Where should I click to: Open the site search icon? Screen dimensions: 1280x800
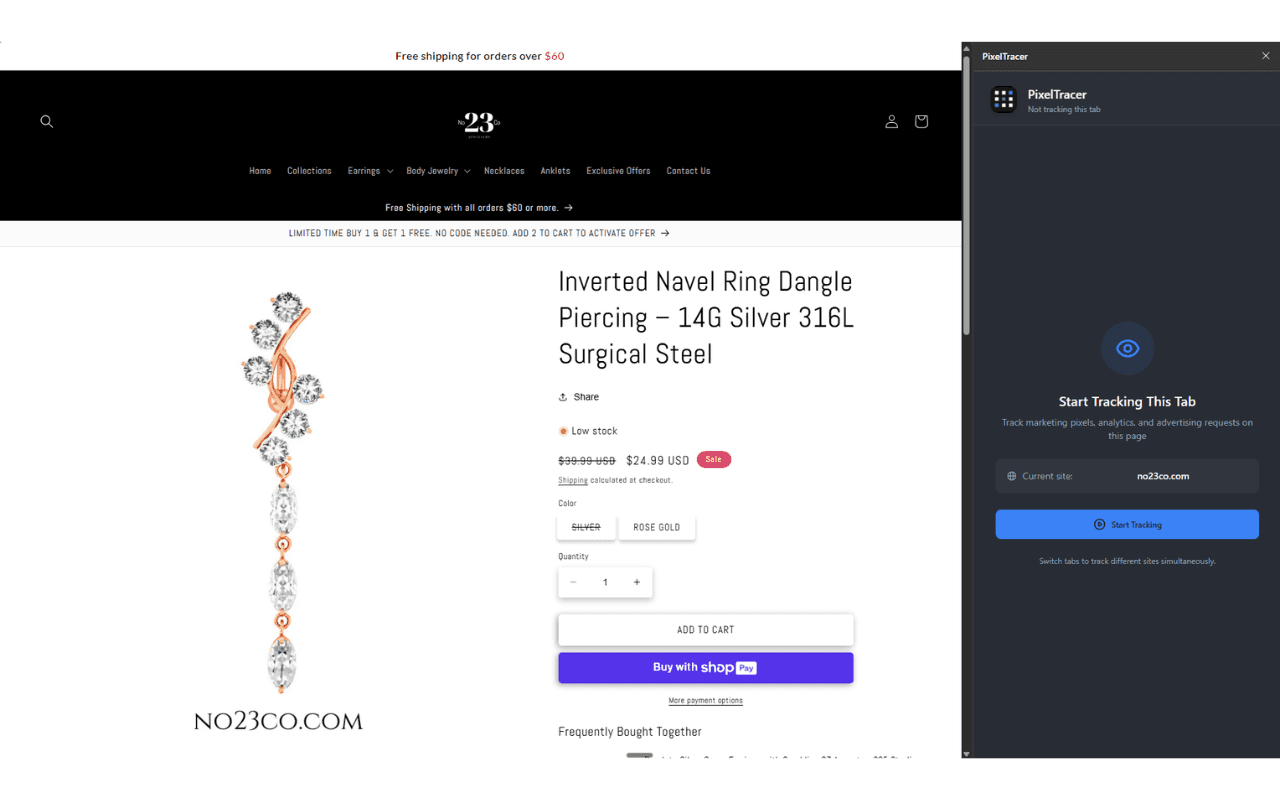click(x=46, y=121)
